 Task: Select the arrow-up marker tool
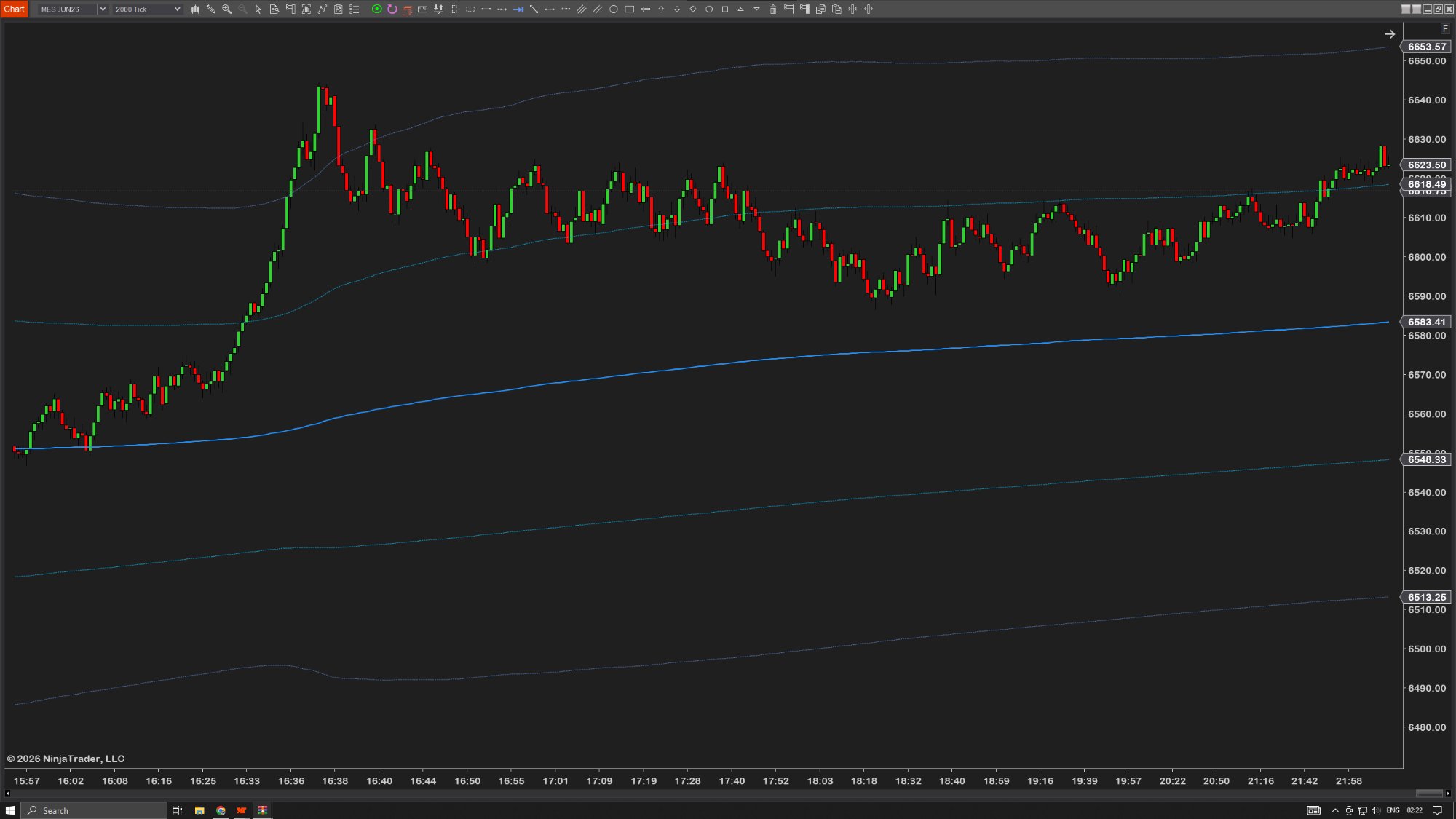[661, 9]
